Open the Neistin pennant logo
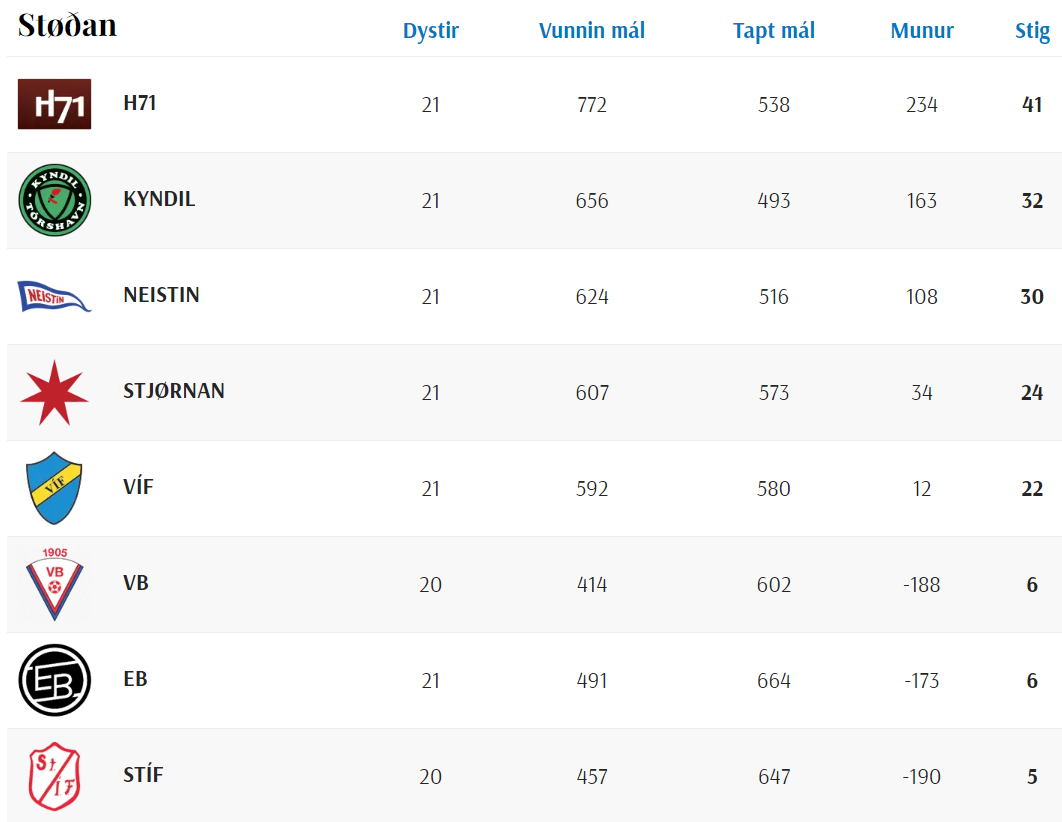This screenshot has height=822, width=1062. tap(54, 297)
